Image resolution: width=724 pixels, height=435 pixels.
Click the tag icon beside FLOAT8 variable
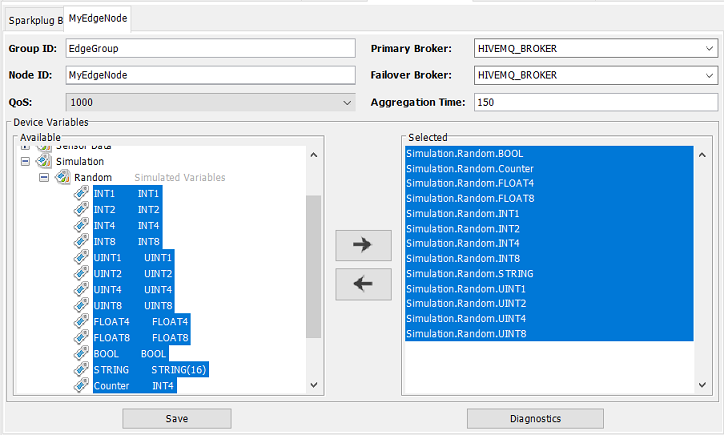[x=82, y=337]
